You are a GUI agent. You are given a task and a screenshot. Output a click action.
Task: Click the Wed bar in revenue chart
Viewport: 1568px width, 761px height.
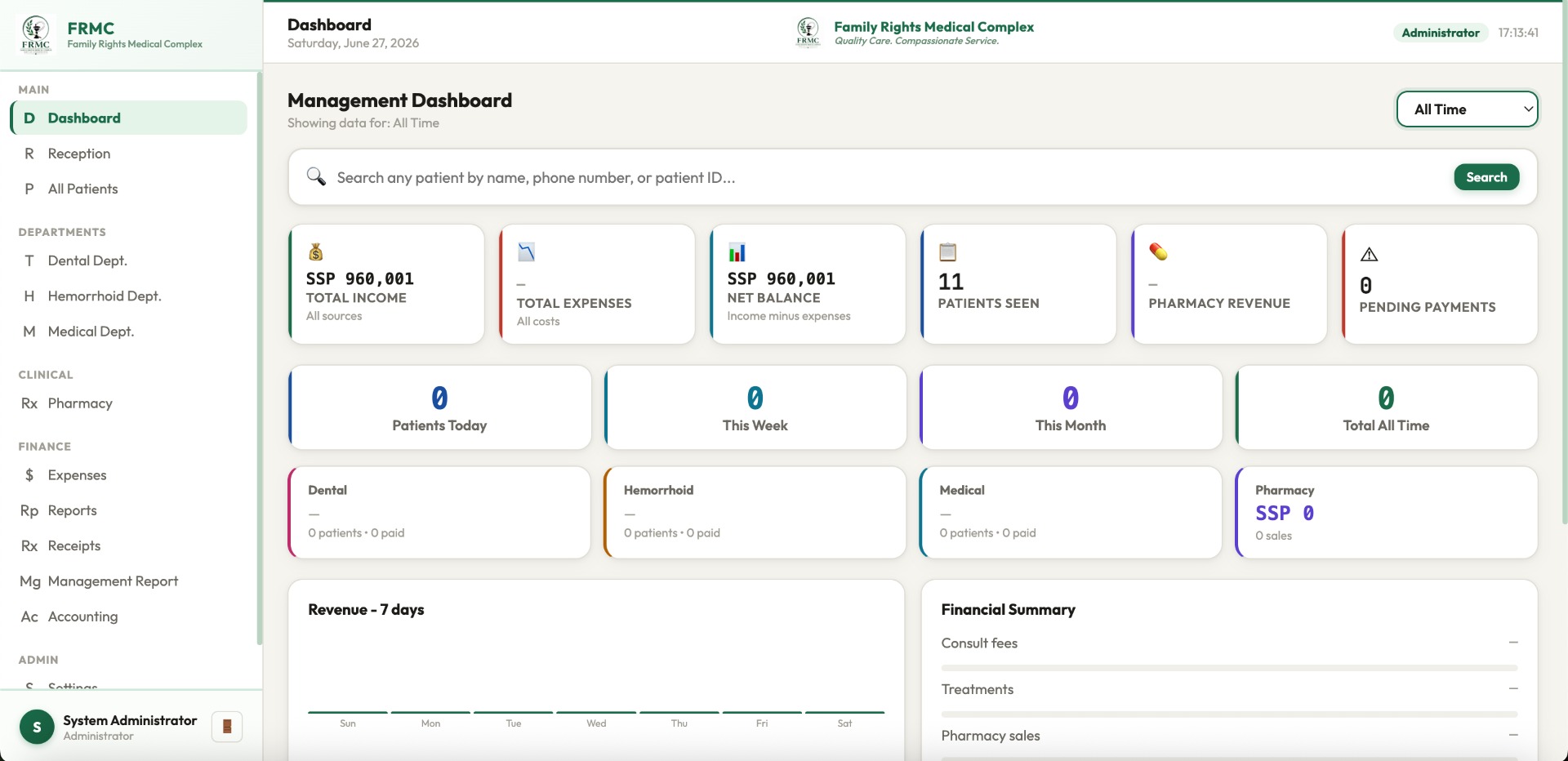(596, 712)
